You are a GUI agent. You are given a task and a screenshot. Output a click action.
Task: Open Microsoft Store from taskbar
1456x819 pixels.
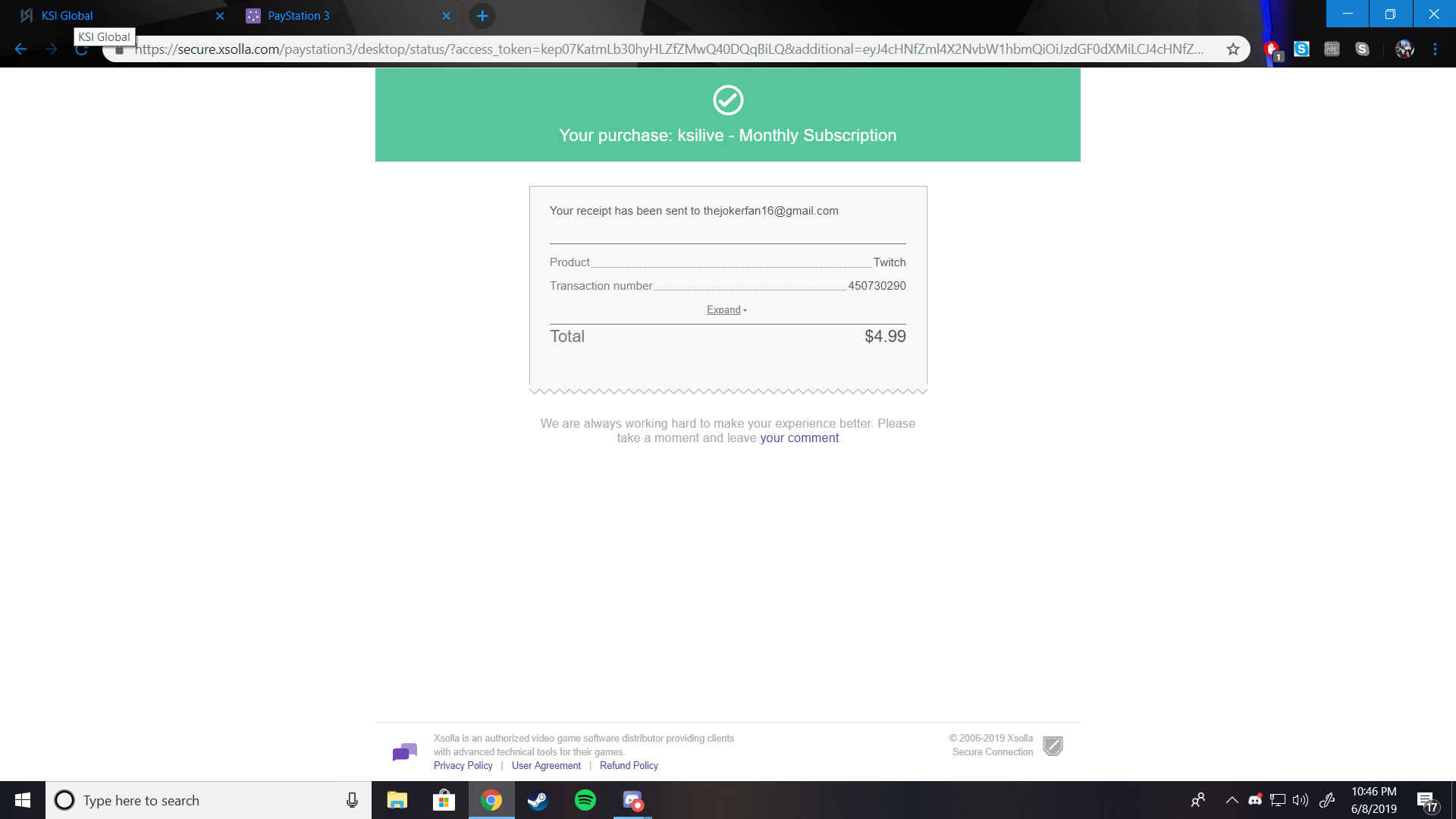pyautogui.click(x=444, y=800)
